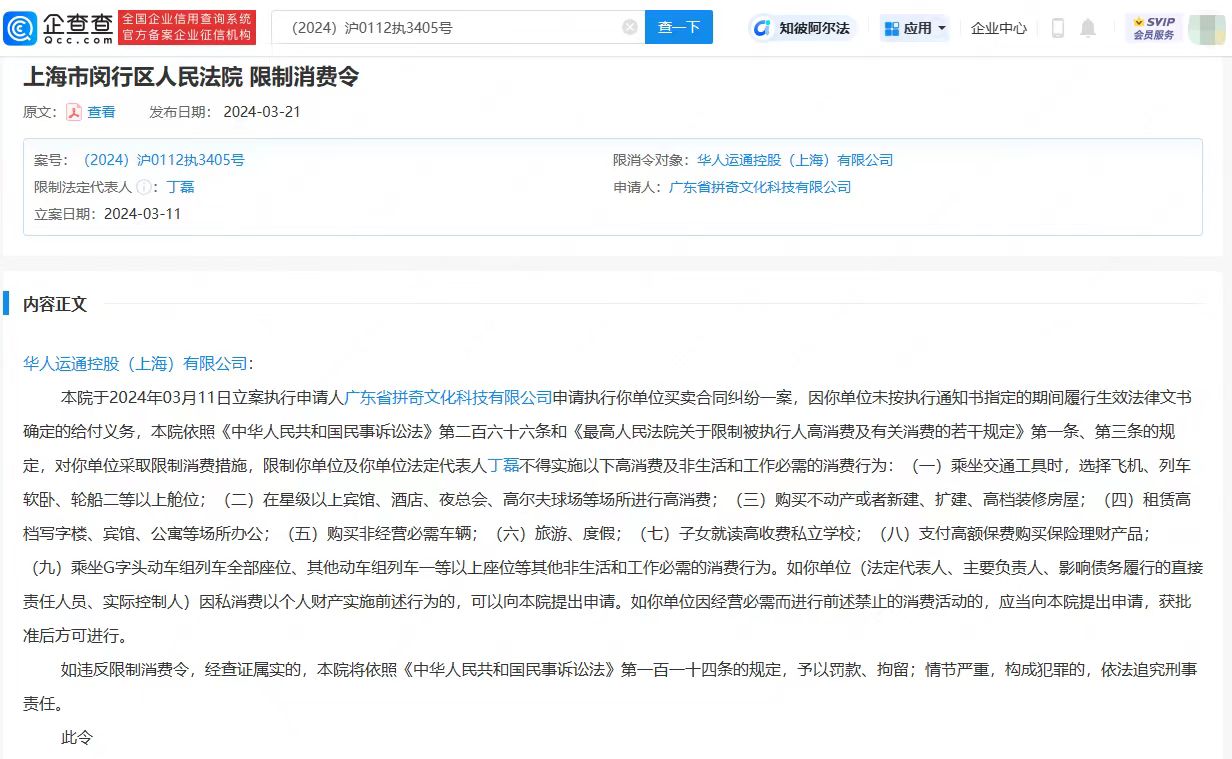This screenshot has height=759, width=1232.
Task: Open 丁磊 in the 限制法定代表人 field
Action: [x=180, y=187]
